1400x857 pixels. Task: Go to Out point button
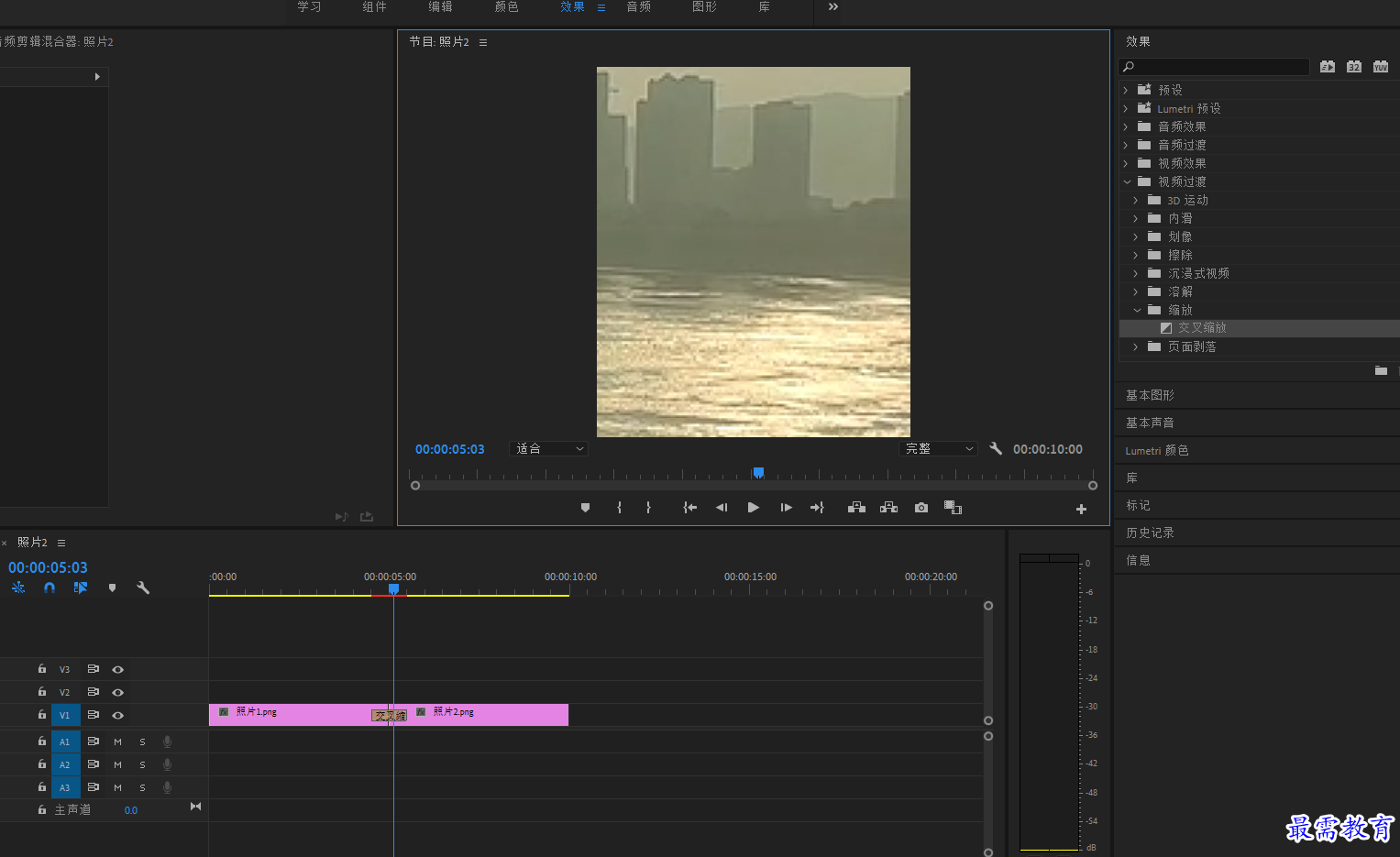[817, 507]
